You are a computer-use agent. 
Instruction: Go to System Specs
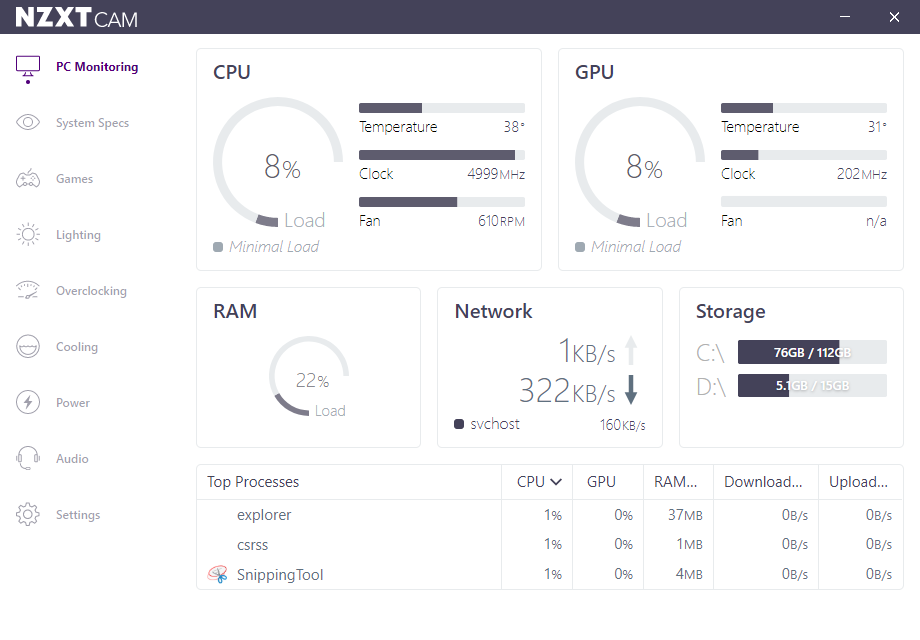(92, 123)
